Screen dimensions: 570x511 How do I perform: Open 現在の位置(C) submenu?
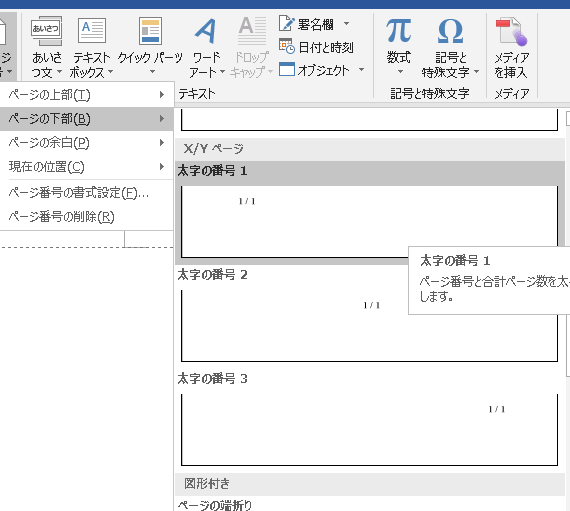coord(87,167)
